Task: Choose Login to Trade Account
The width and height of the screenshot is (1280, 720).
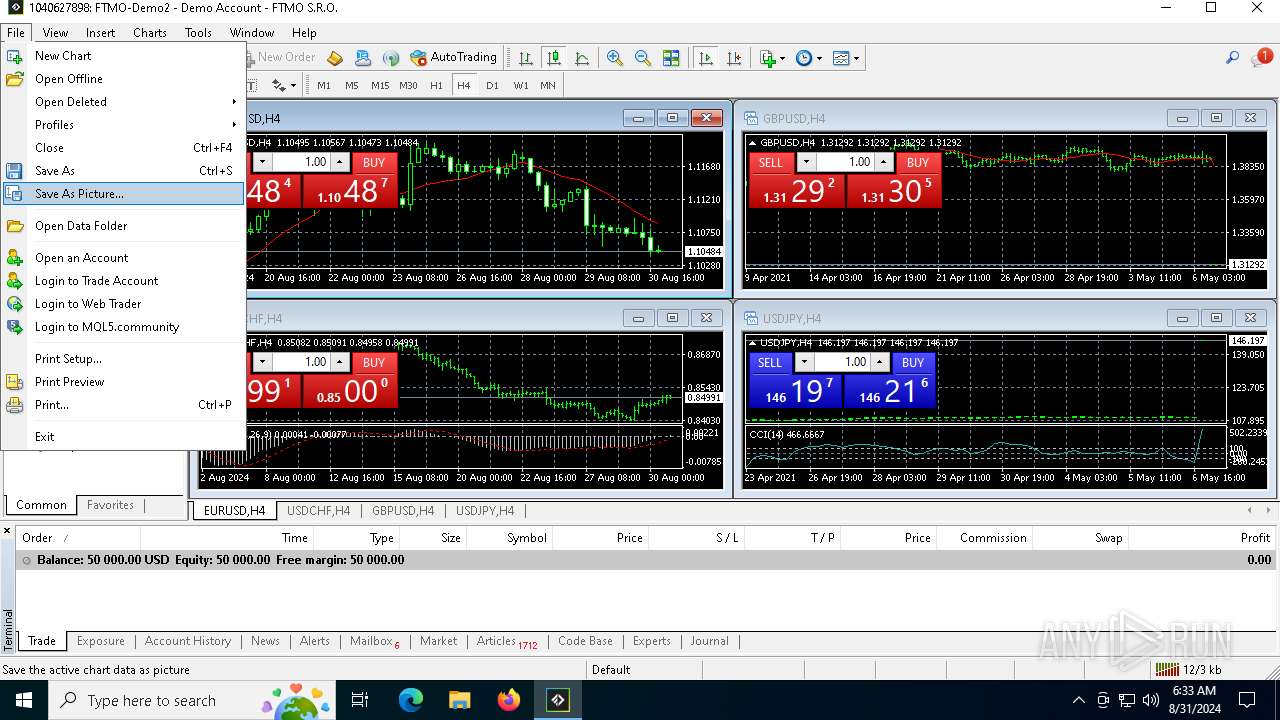Action: point(123,281)
